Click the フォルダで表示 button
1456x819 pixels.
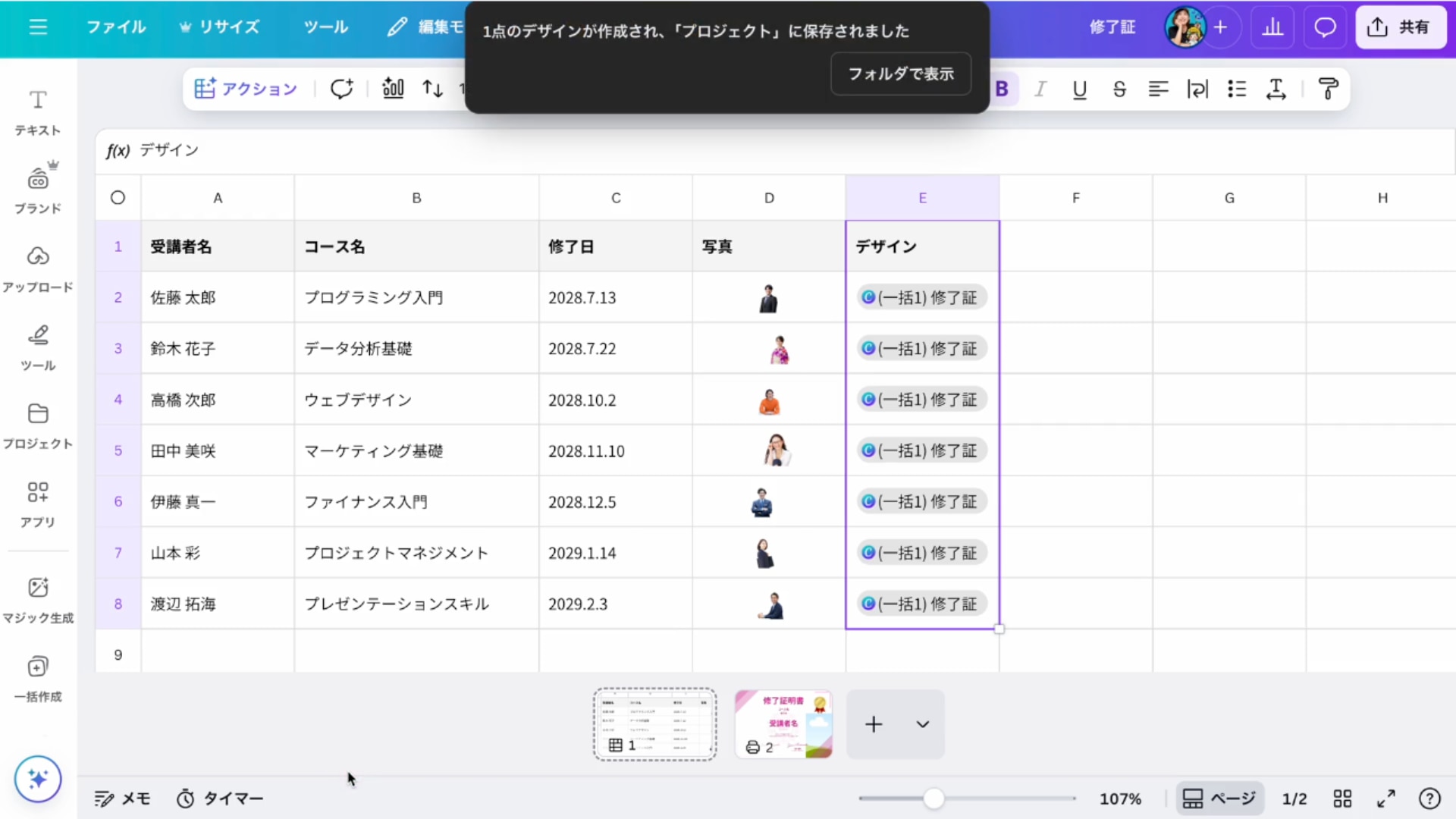coord(901,74)
